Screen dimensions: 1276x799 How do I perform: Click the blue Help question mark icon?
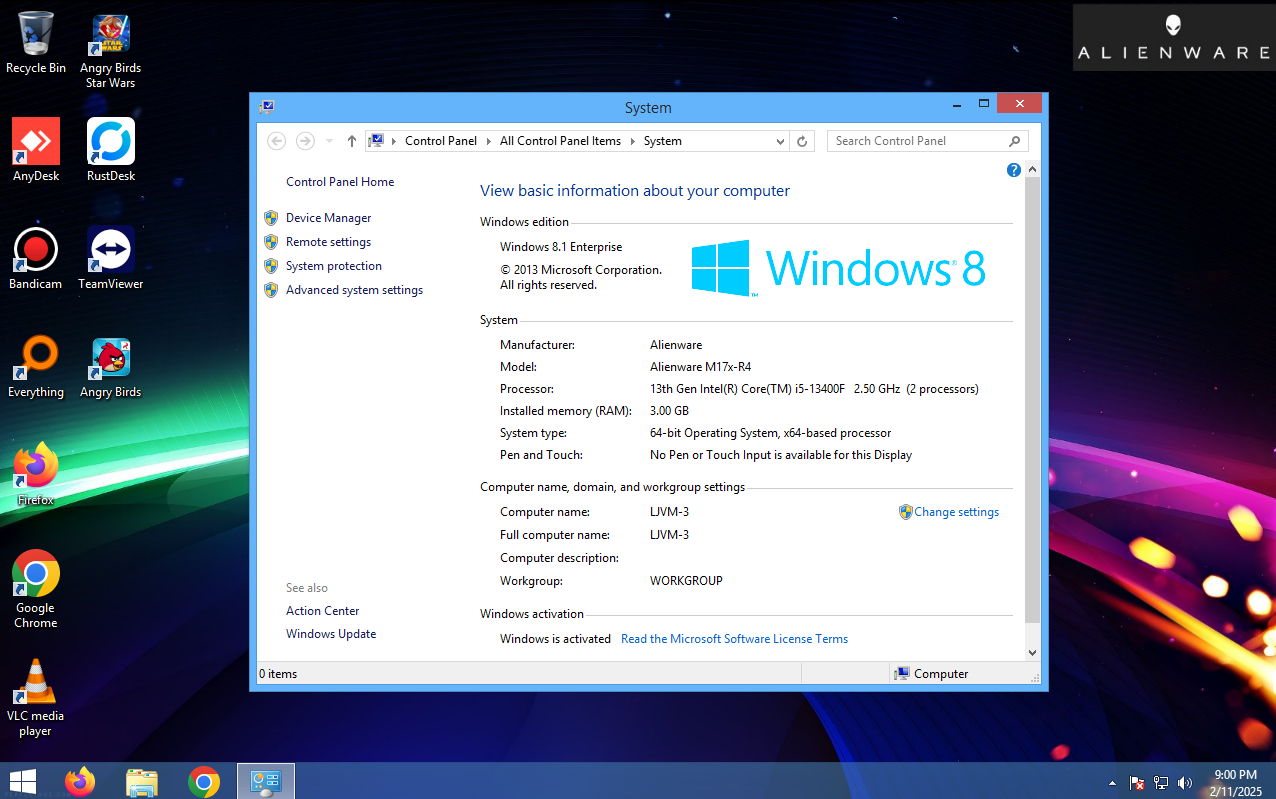coord(1013,170)
